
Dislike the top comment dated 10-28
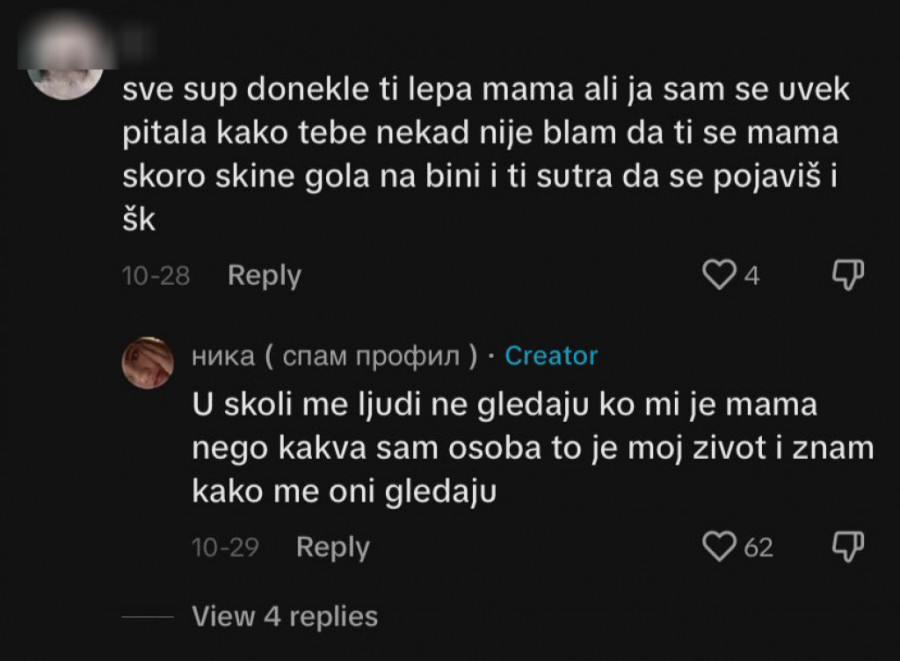[848, 274]
